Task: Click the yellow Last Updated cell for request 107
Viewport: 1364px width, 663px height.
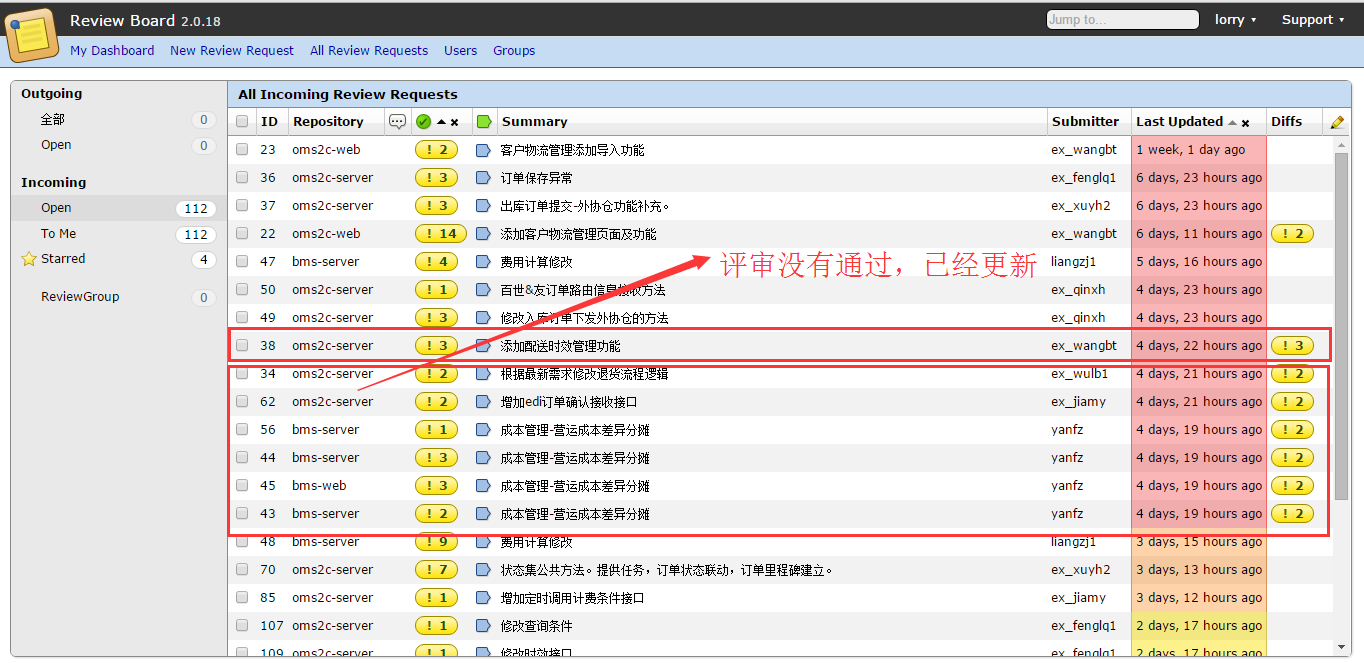Action: (1199, 626)
